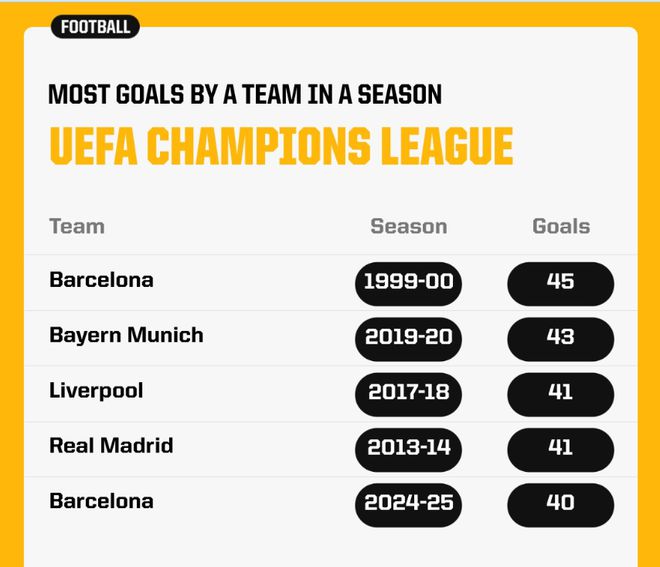Choose the 2013-14 season pill

tap(408, 448)
